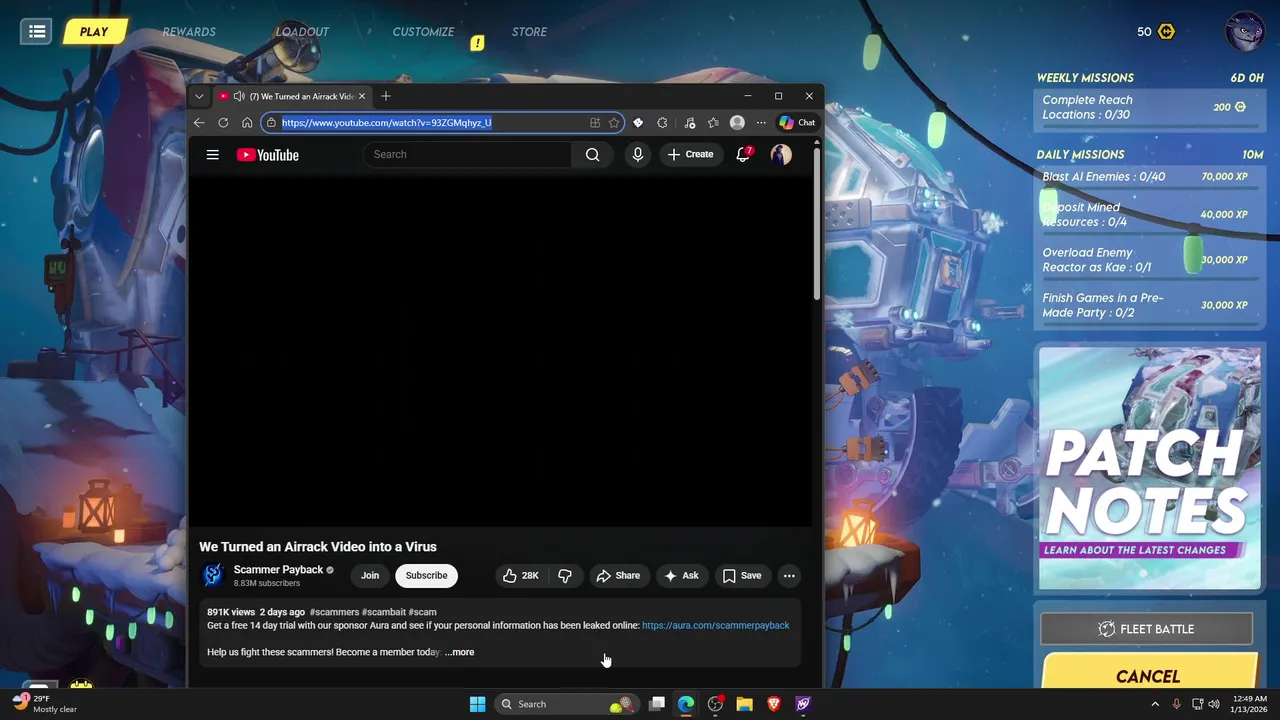Switch to the LOADOUT tab in the game
1280x720 pixels.
[302, 32]
